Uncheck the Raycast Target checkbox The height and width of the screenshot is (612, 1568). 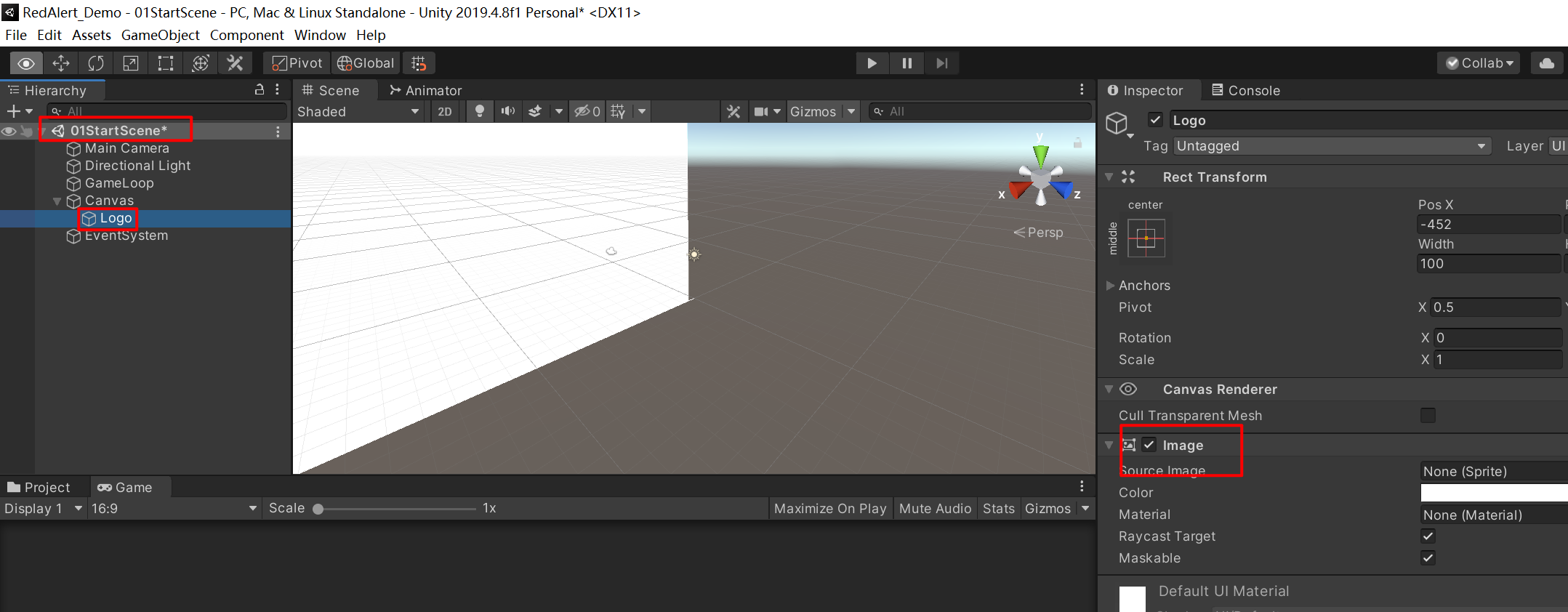tap(1428, 536)
